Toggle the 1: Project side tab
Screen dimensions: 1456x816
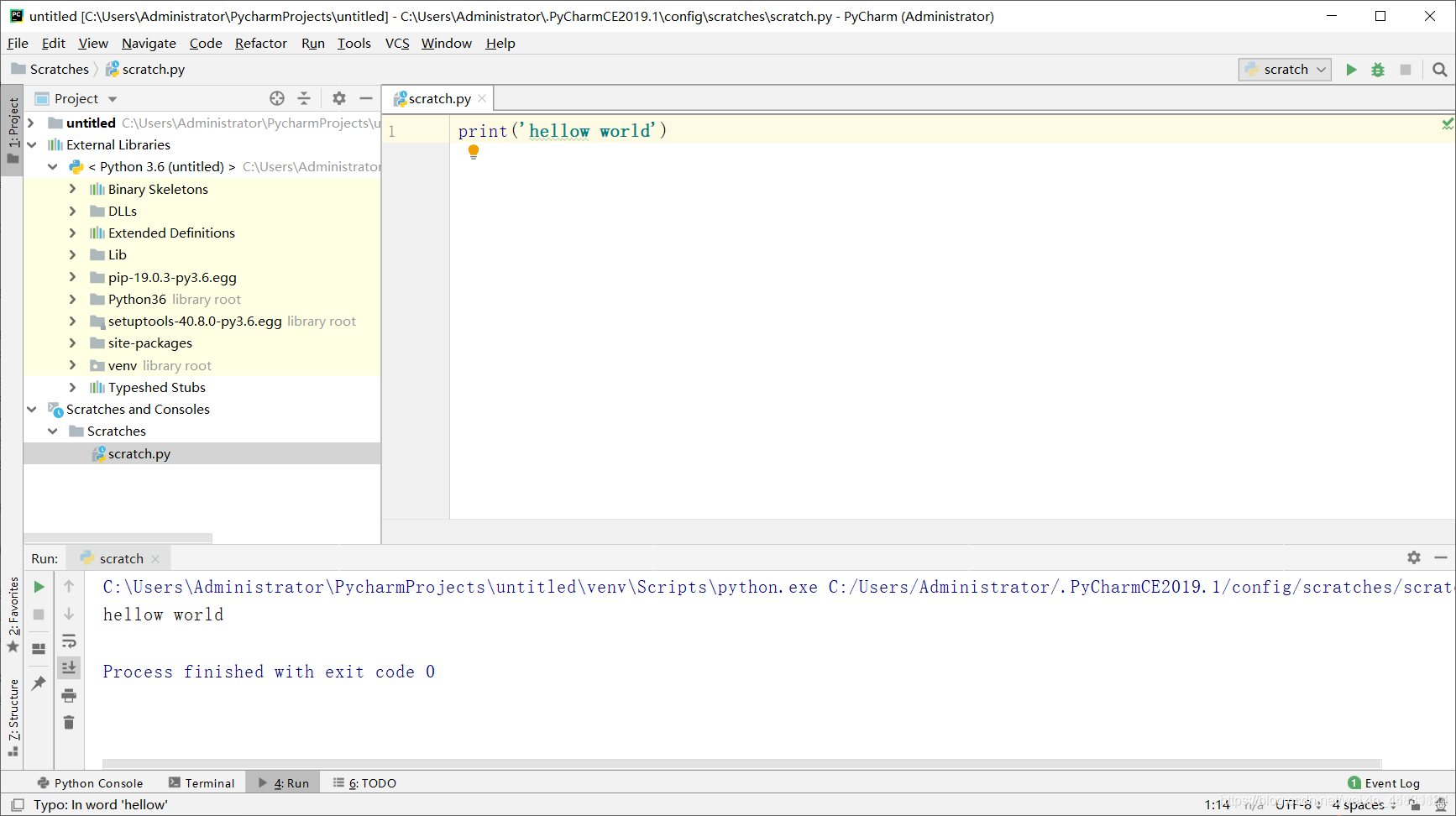[x=13, y=130]
